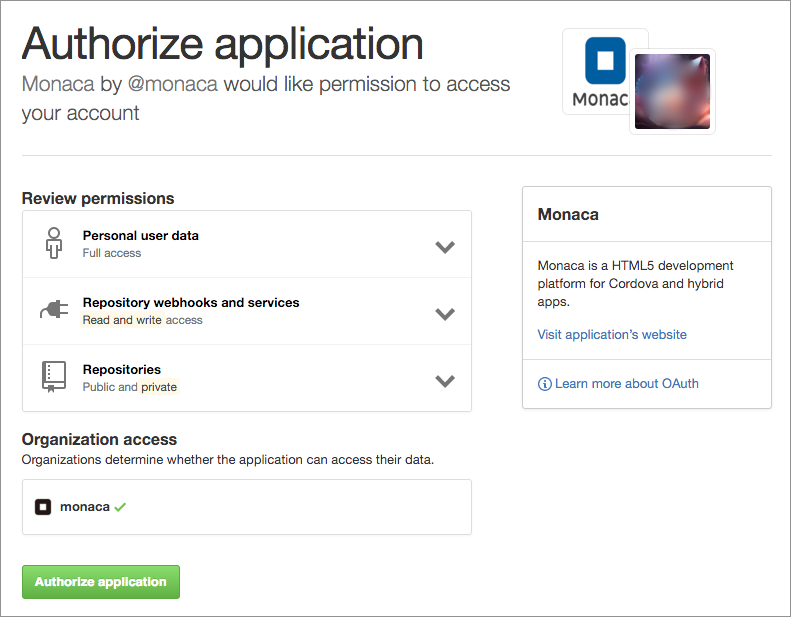791x617 pixels.
Task: Expand the Repositories permission chevron
Action: pos(445,381)
